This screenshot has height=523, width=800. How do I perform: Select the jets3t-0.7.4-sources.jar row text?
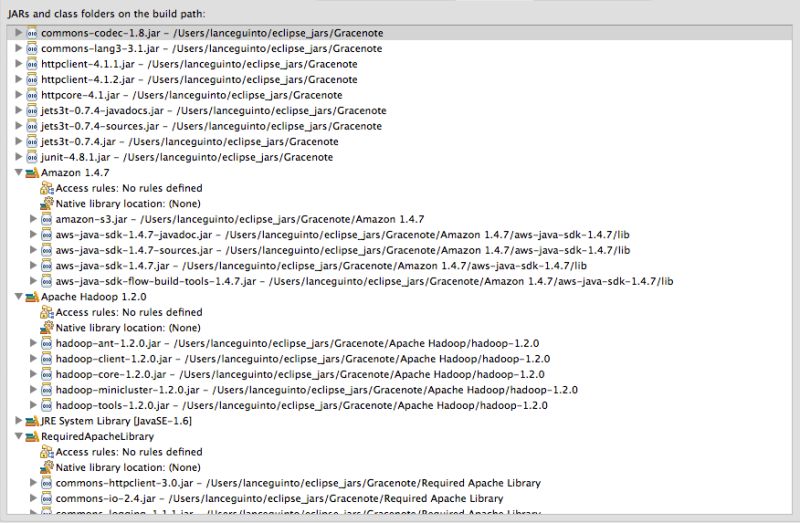point(211,126)
